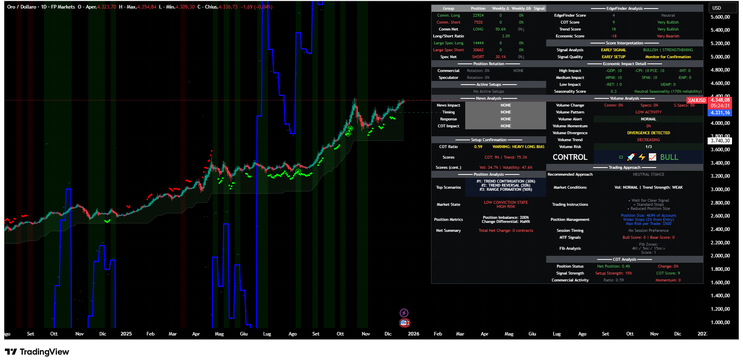Open the red flag event marker on the time axis

[405, 323]
